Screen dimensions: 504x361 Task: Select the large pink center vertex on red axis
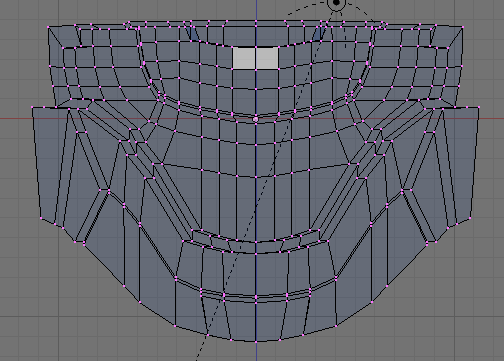click(x=256, y=119)
